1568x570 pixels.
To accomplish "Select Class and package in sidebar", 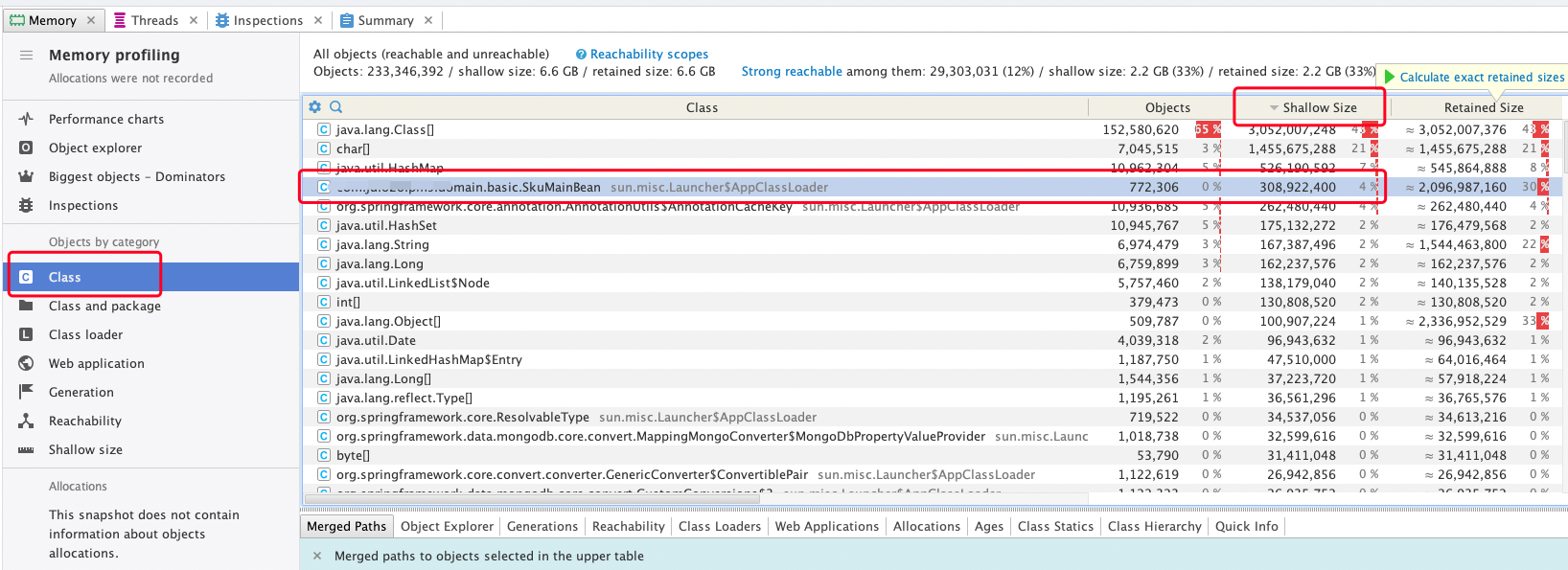I will tap(104, 306).
